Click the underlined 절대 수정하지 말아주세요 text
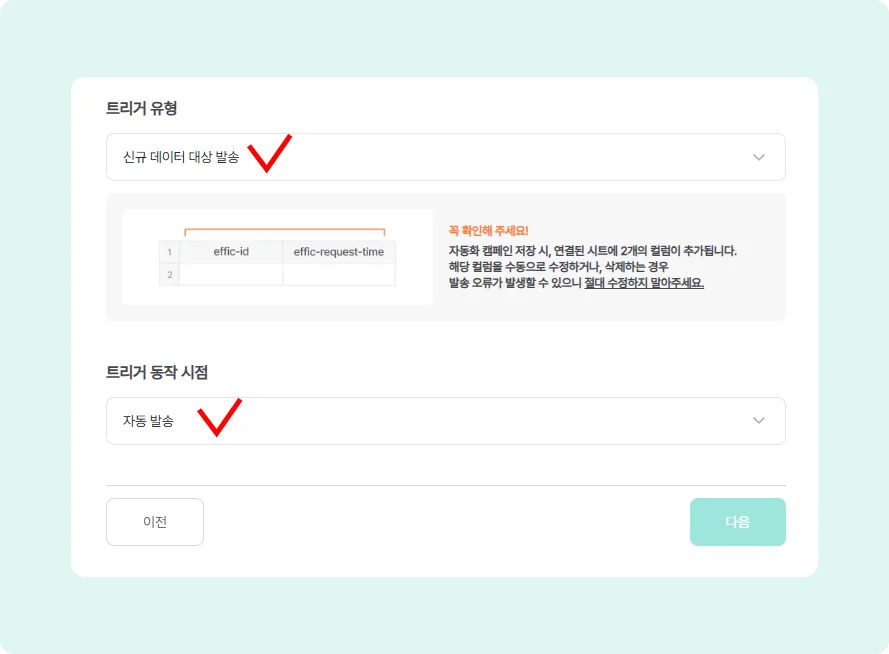 pos(644,283)
